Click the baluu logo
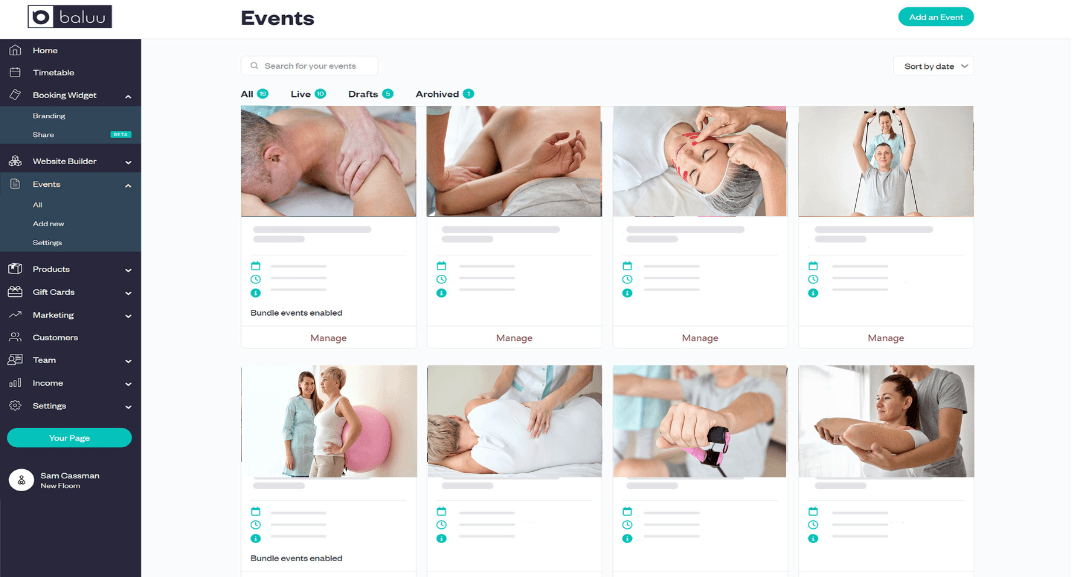The image size is (1073, 577). (70, 17)
